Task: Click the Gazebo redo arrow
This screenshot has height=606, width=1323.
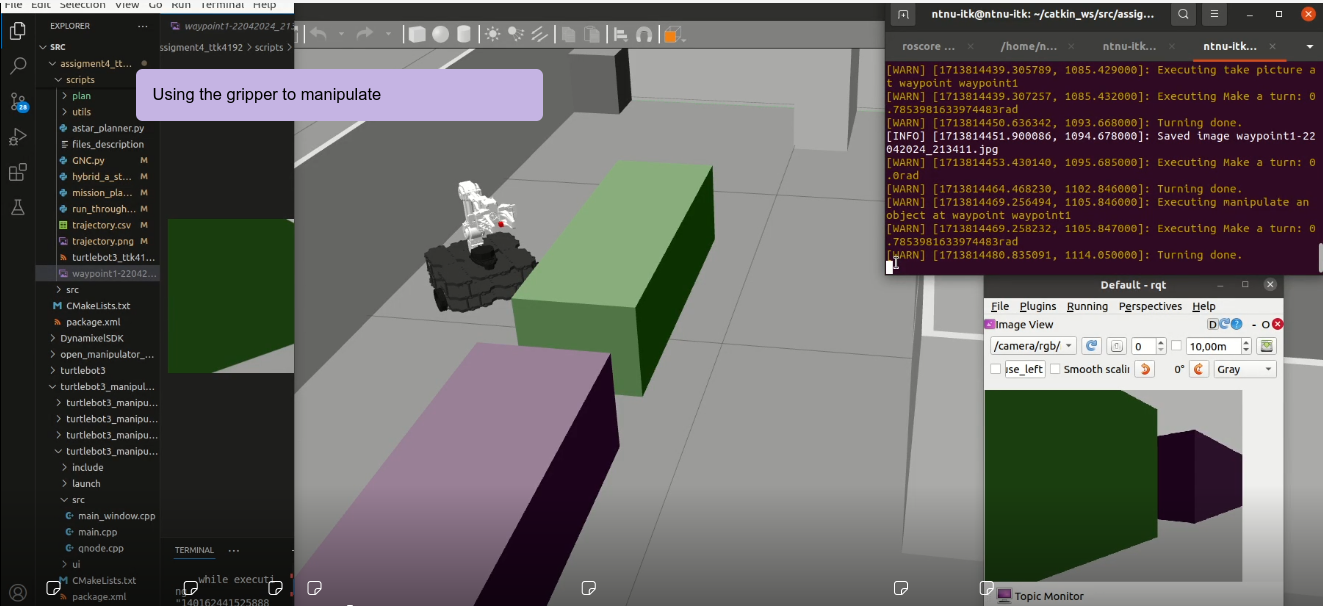Action: 364,34
